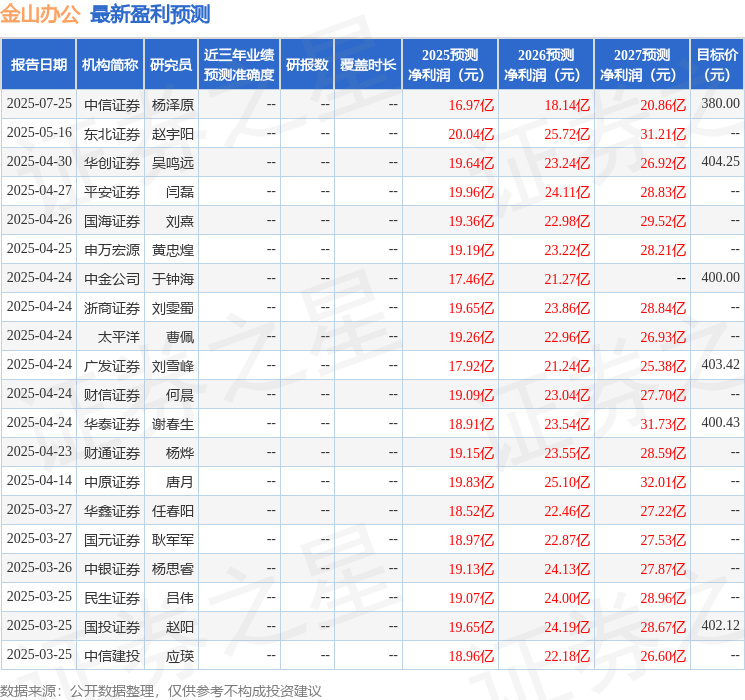Image resolution: width=745 pixels, height=700 pixels.
Task: Click the 国投证券 institution cell
Action: [112, 627]
